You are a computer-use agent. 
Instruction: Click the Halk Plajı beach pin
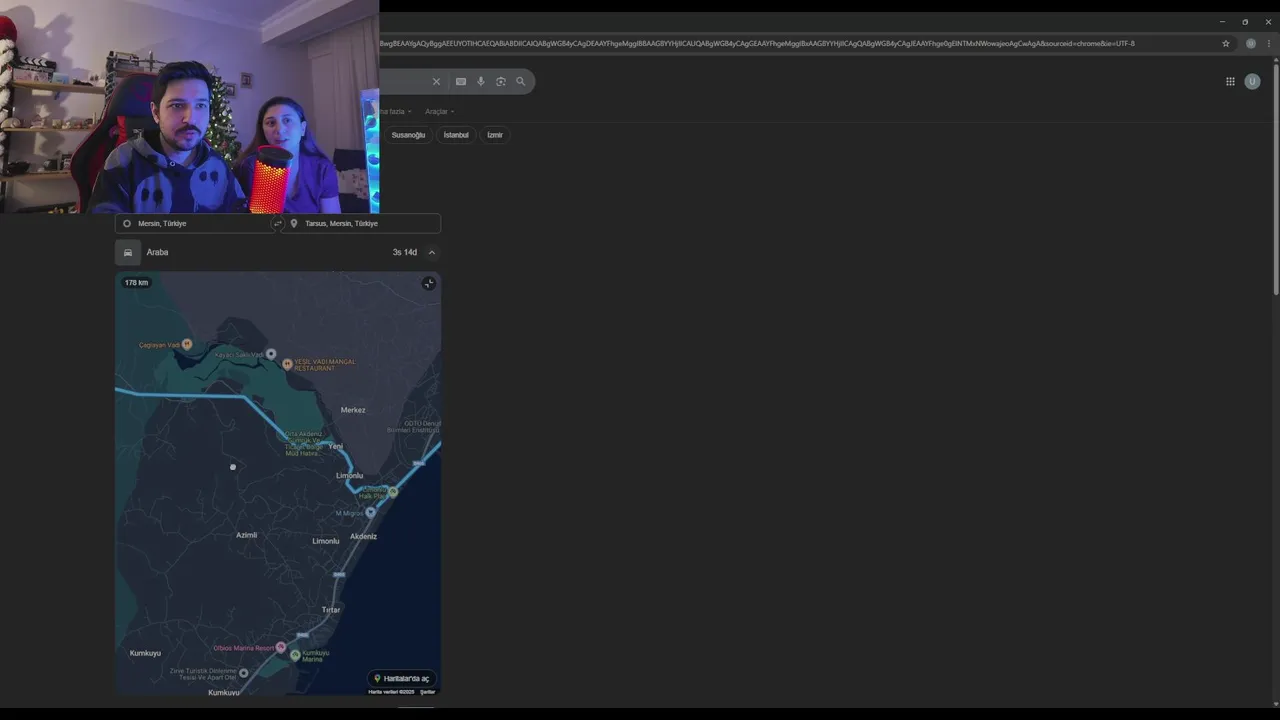(393, 491)
